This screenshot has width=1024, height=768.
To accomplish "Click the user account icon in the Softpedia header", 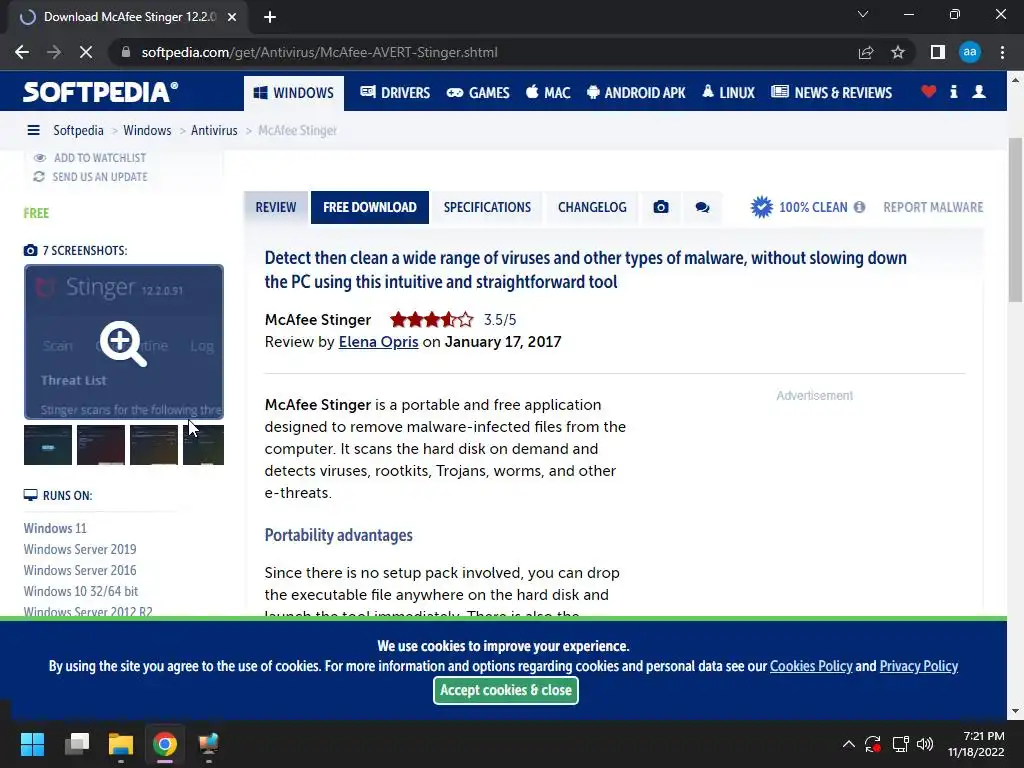I will (978, 92).
